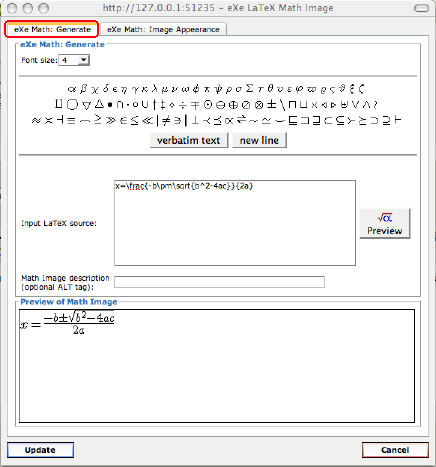Insert the division sign ÷
436x467 pixels.
tap(183, 105)
